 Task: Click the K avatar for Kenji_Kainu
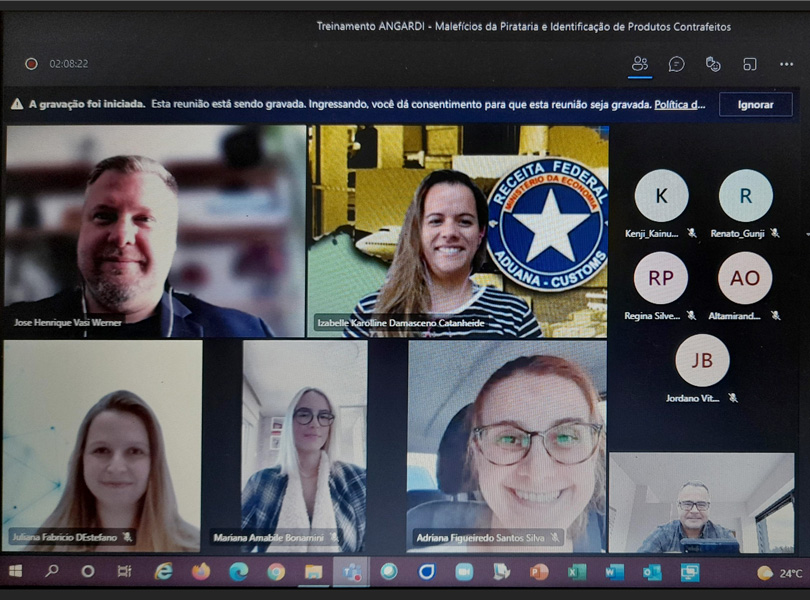661,196
